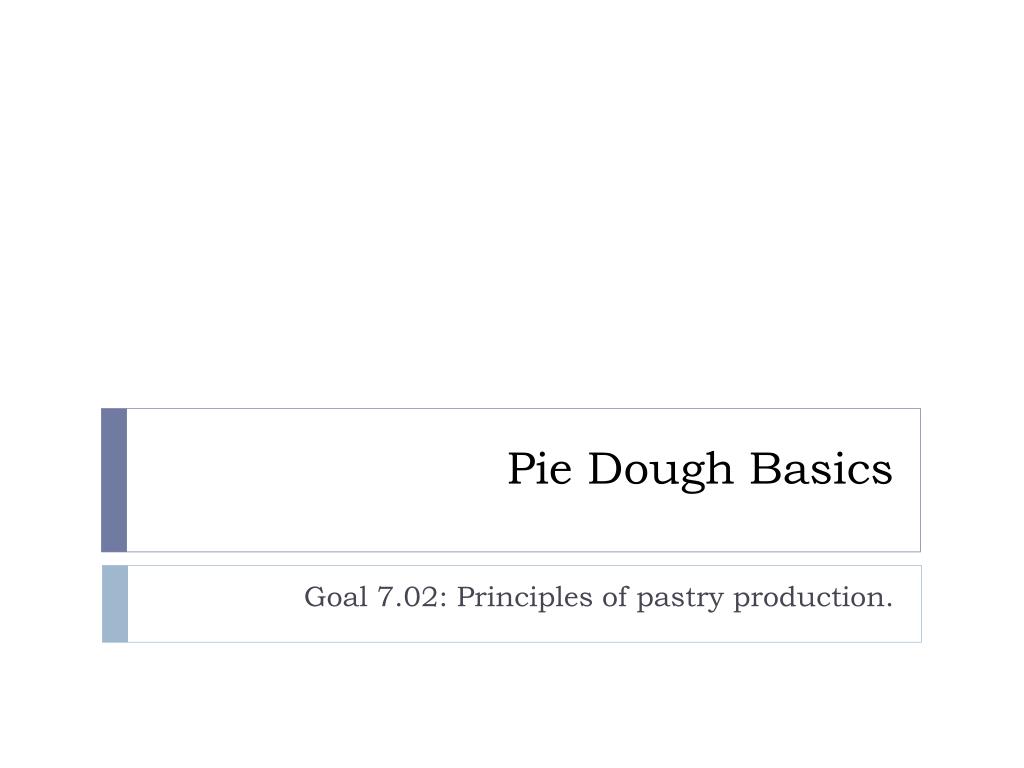Click the blank area below the subtitle box
Image resolution: width=1024 pixels, height=768 pixels.
512,705
